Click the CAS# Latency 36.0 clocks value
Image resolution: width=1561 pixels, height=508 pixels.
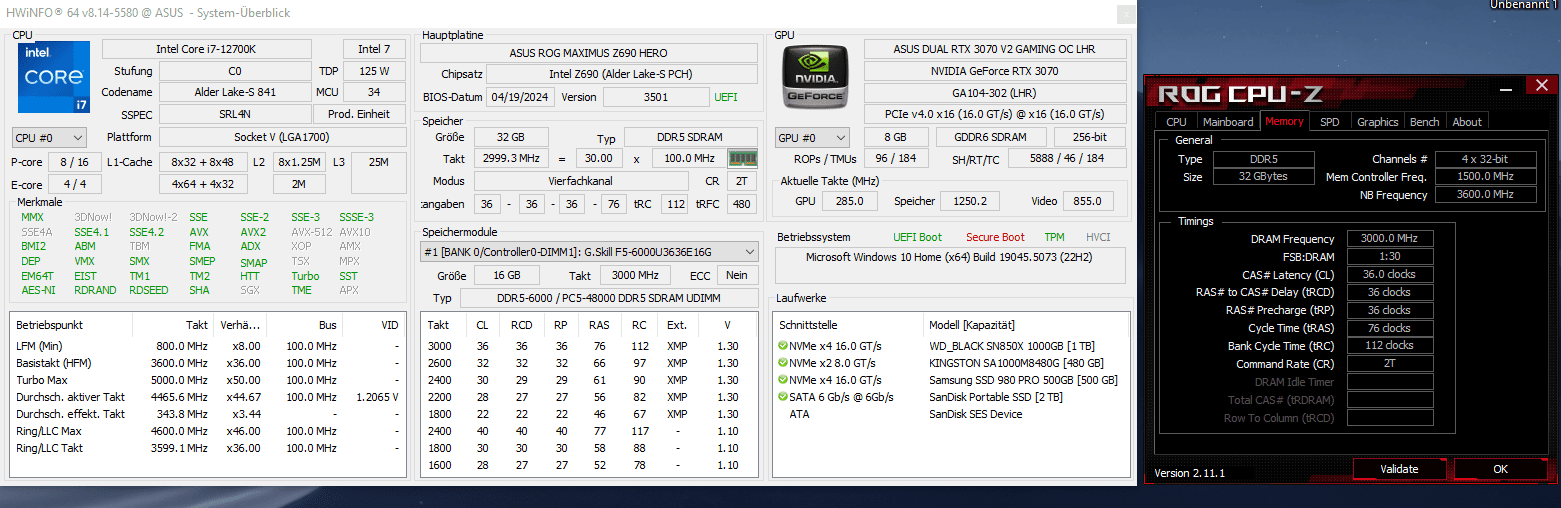(x=1390, y=274)
